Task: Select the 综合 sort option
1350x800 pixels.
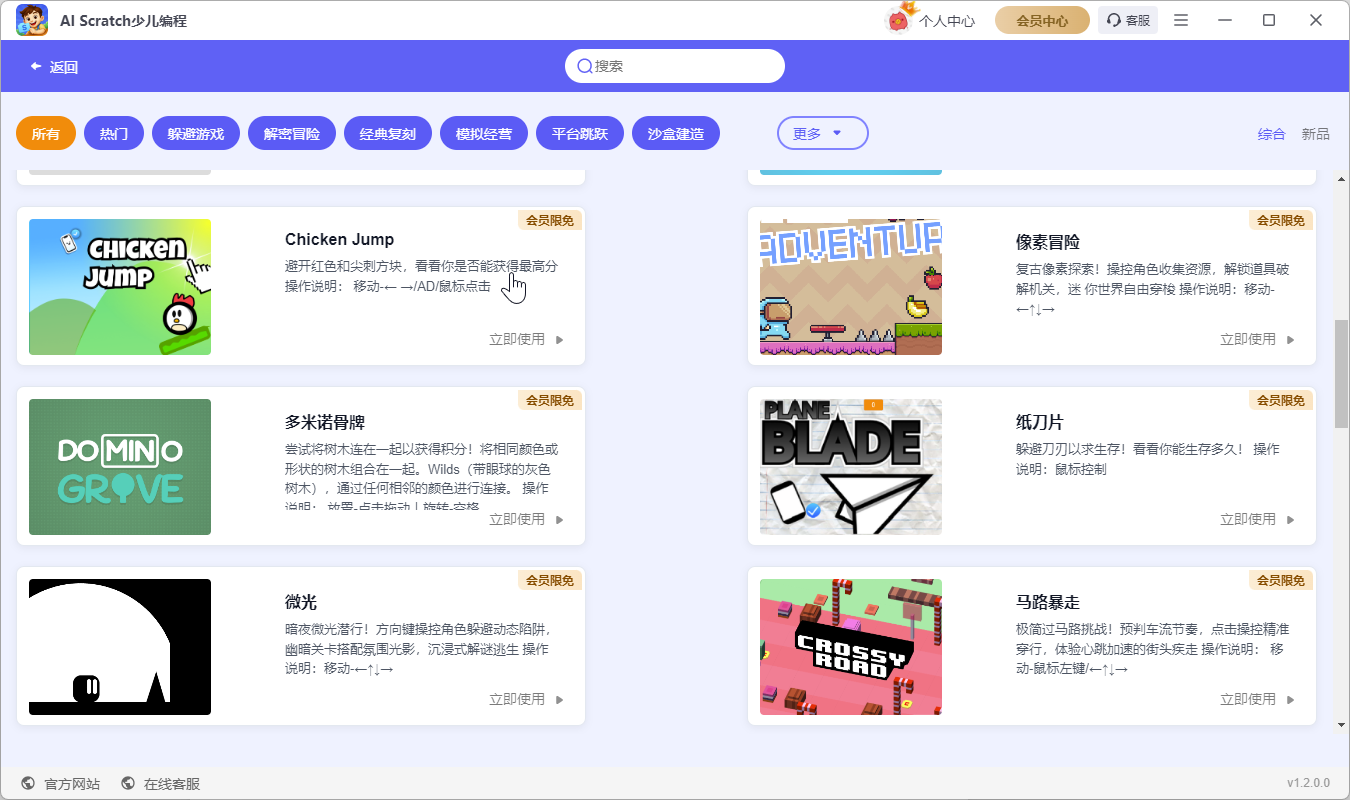Action: point(1272,133)
